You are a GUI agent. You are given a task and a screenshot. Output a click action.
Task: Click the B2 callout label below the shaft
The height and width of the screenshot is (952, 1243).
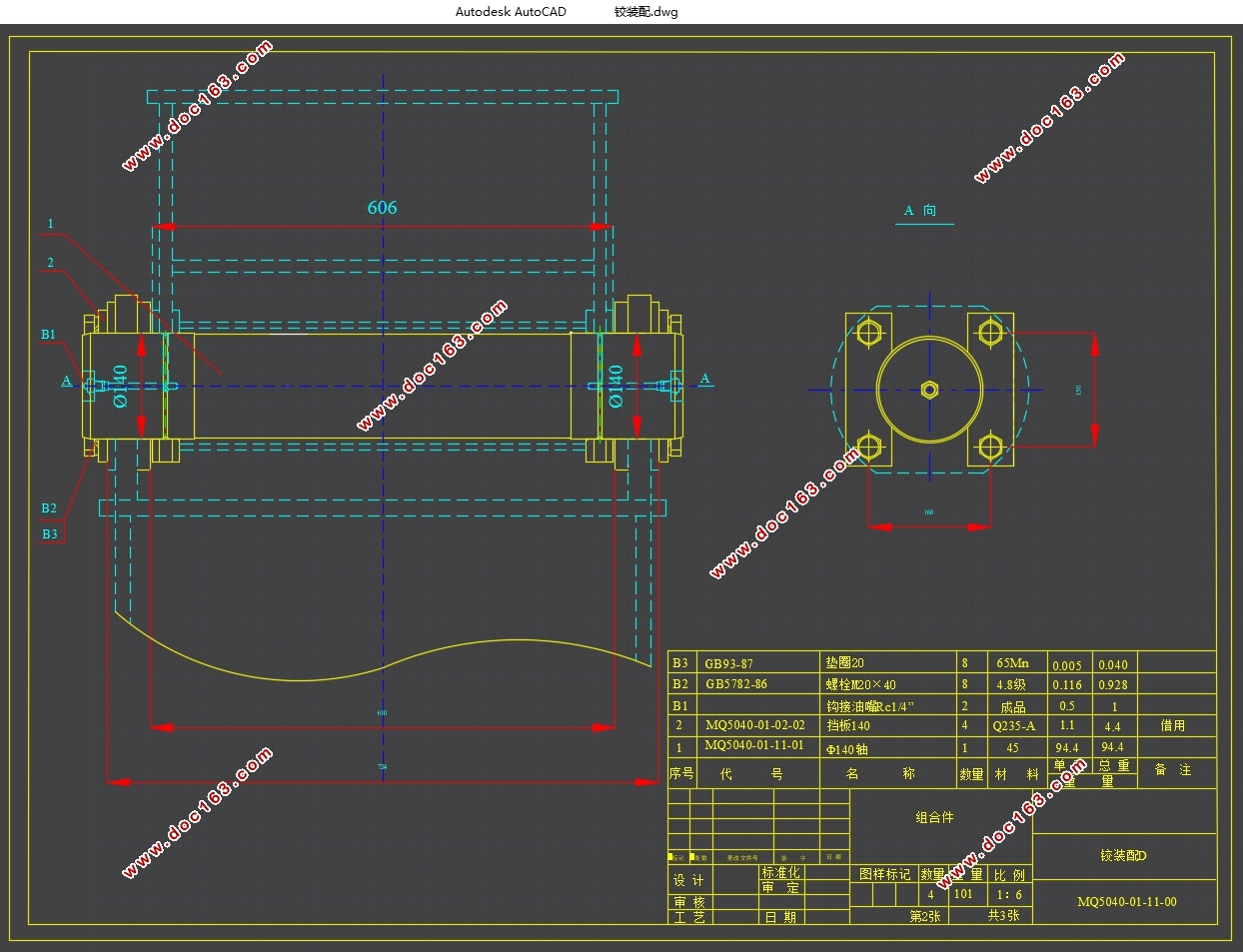[x=49, y=508]
